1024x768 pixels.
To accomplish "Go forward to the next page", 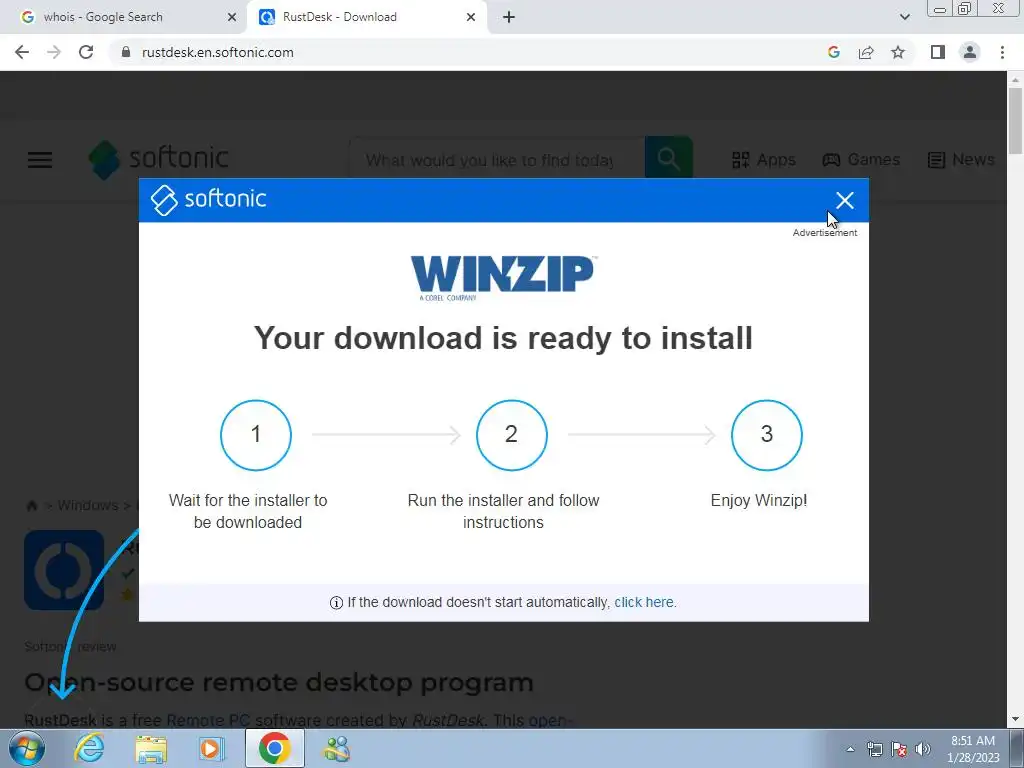I will pos(54,52).
